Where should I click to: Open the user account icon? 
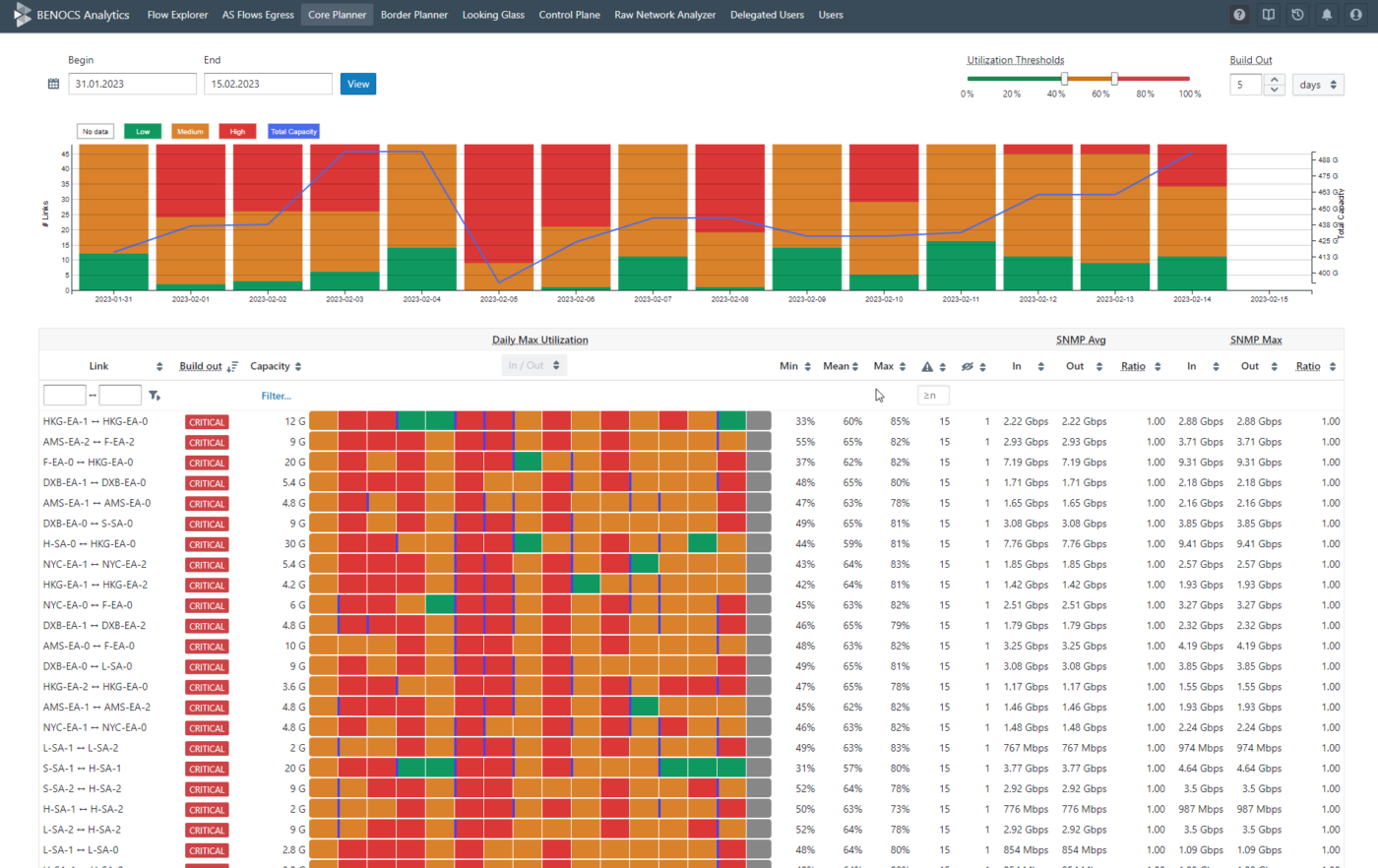pos(1356,15)
